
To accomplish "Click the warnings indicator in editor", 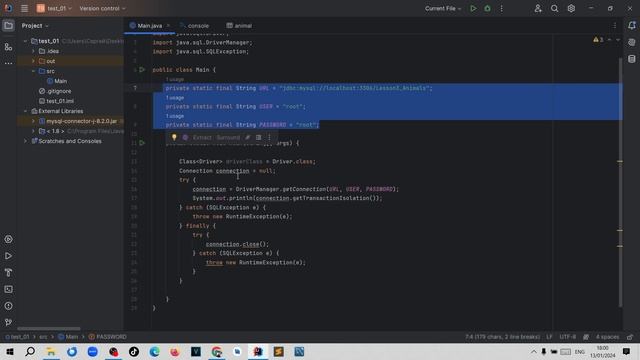I will point(598,40).
